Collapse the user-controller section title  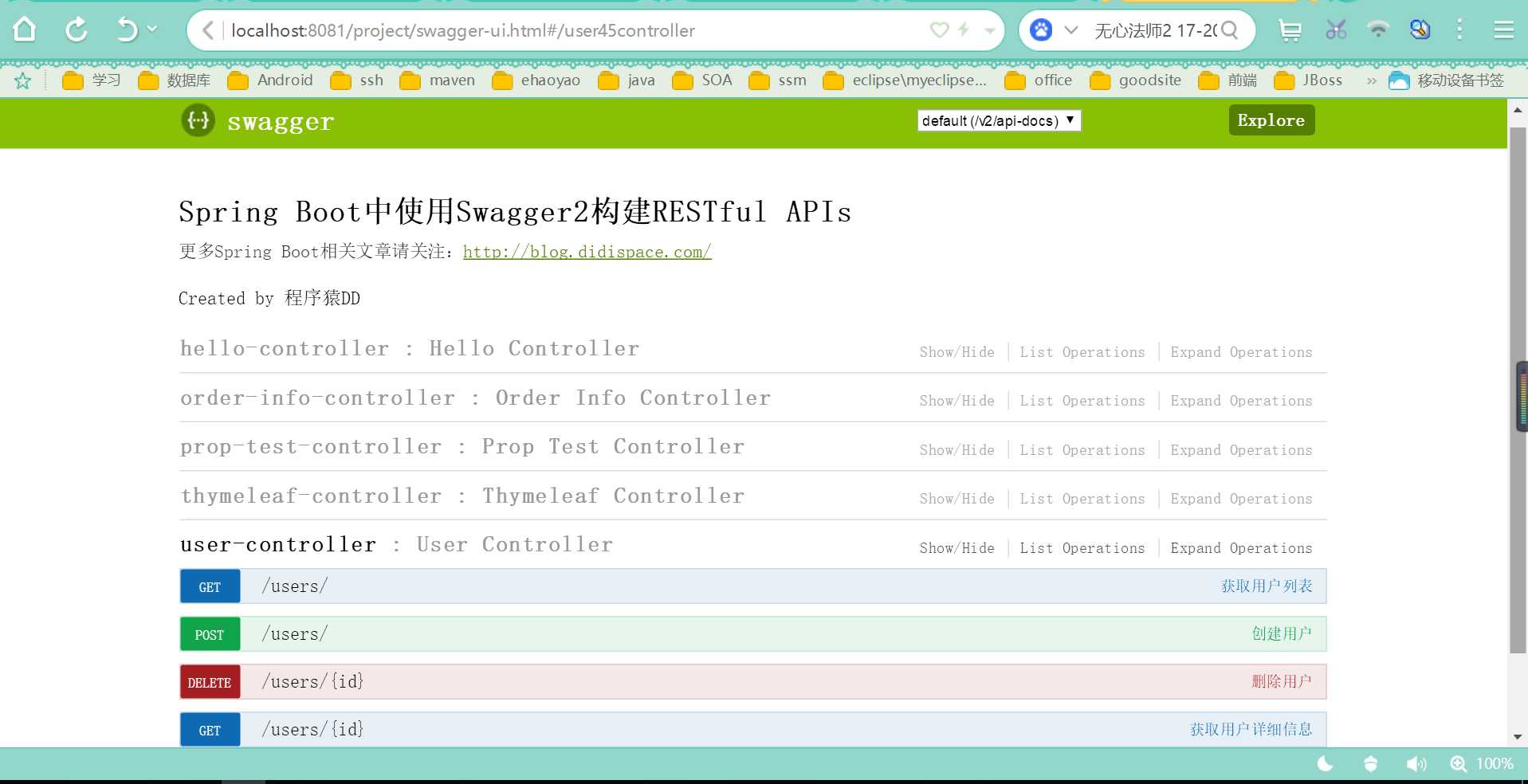[x=397, y=545]
